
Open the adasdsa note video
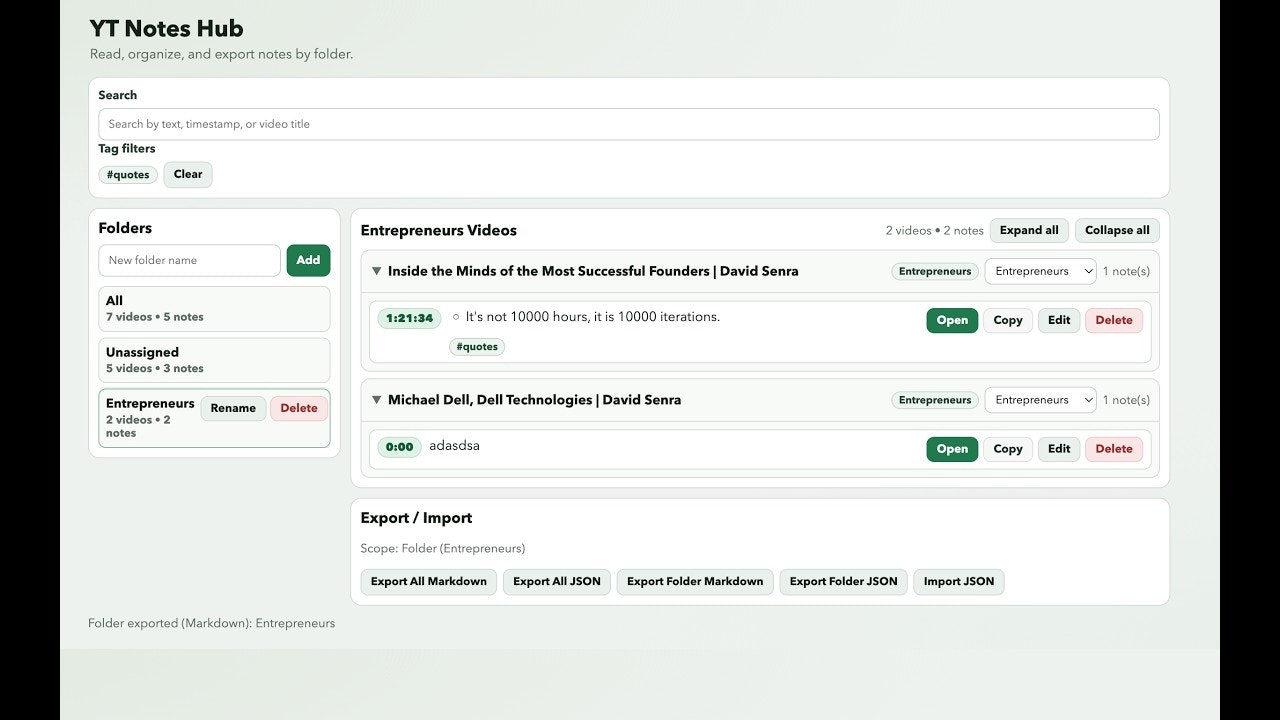952,449
